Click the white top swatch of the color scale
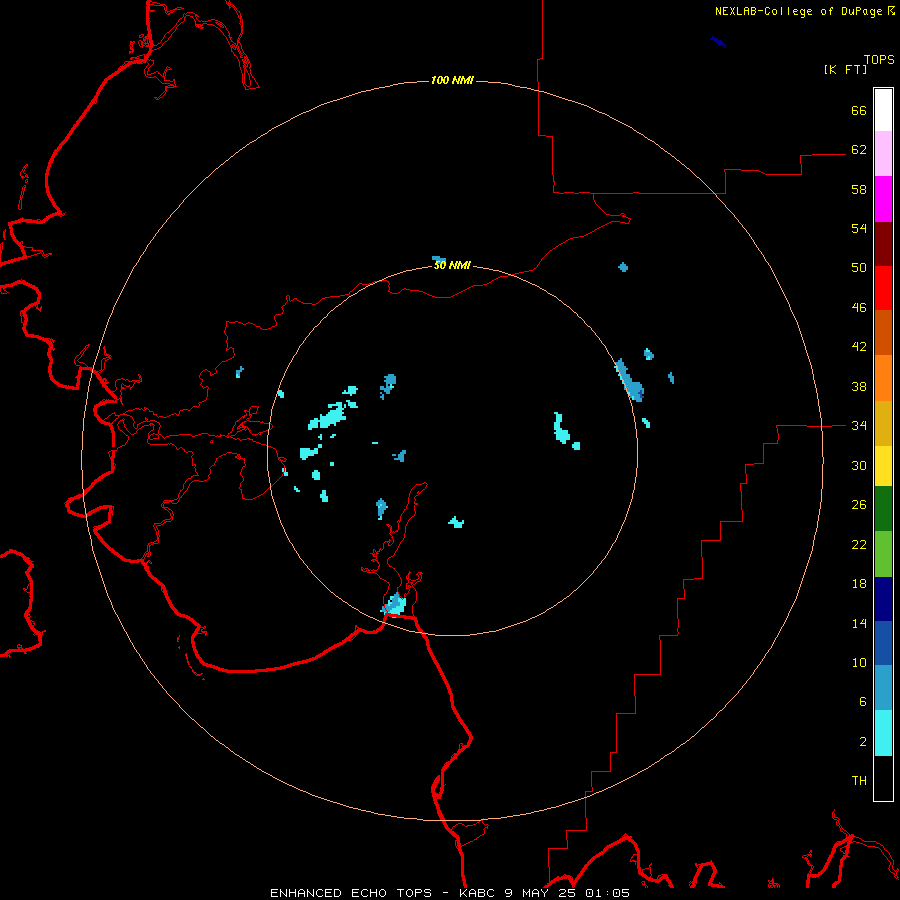The width and height of the screenshot is (900, 900). 883,110
